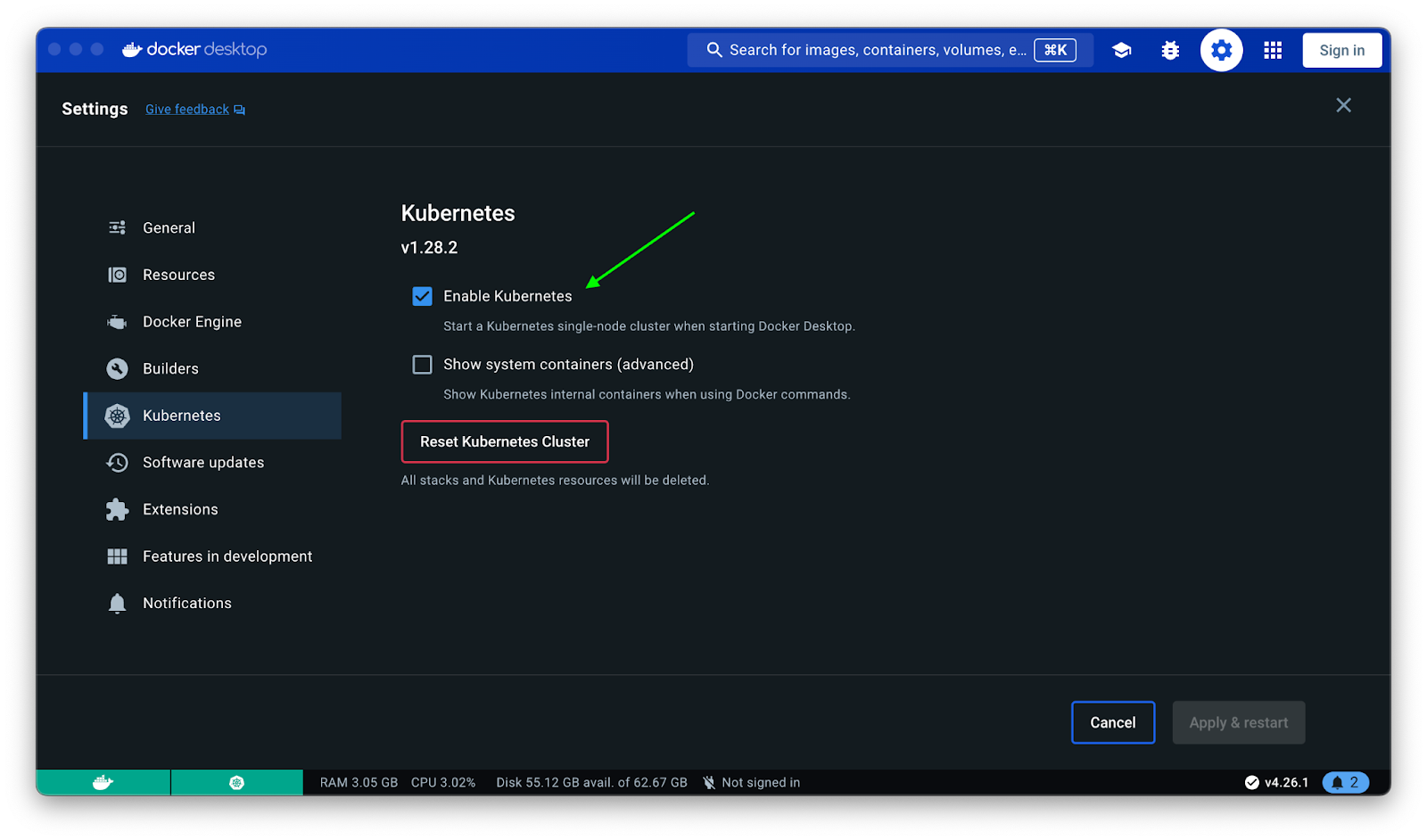Click the bug Troubleshoot icon
Screen dimensions: 1427x840
pos(1170,51)
